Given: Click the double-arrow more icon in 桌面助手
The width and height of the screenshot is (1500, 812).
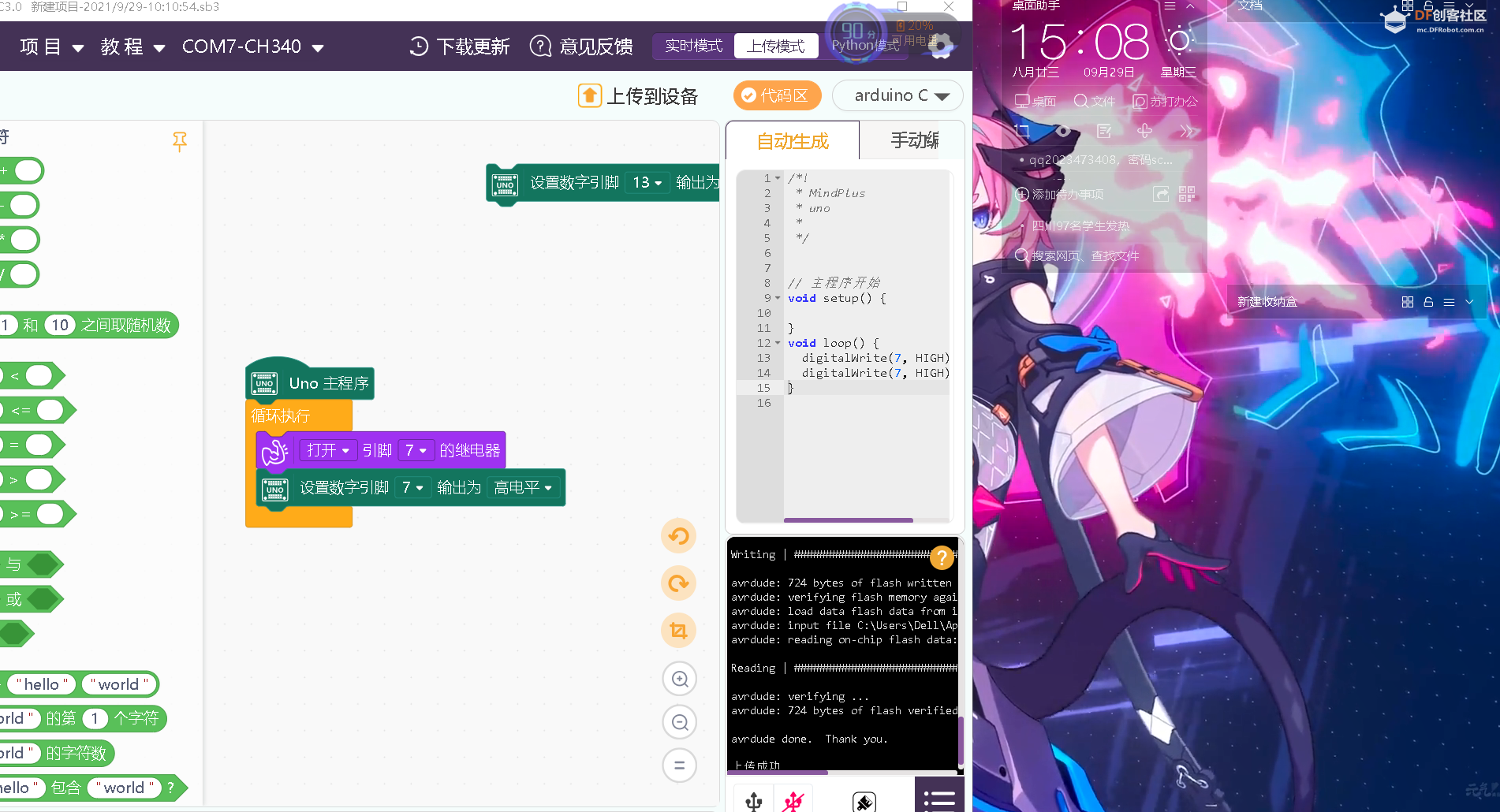Looking at the screenshot, I should point(1186,131).
